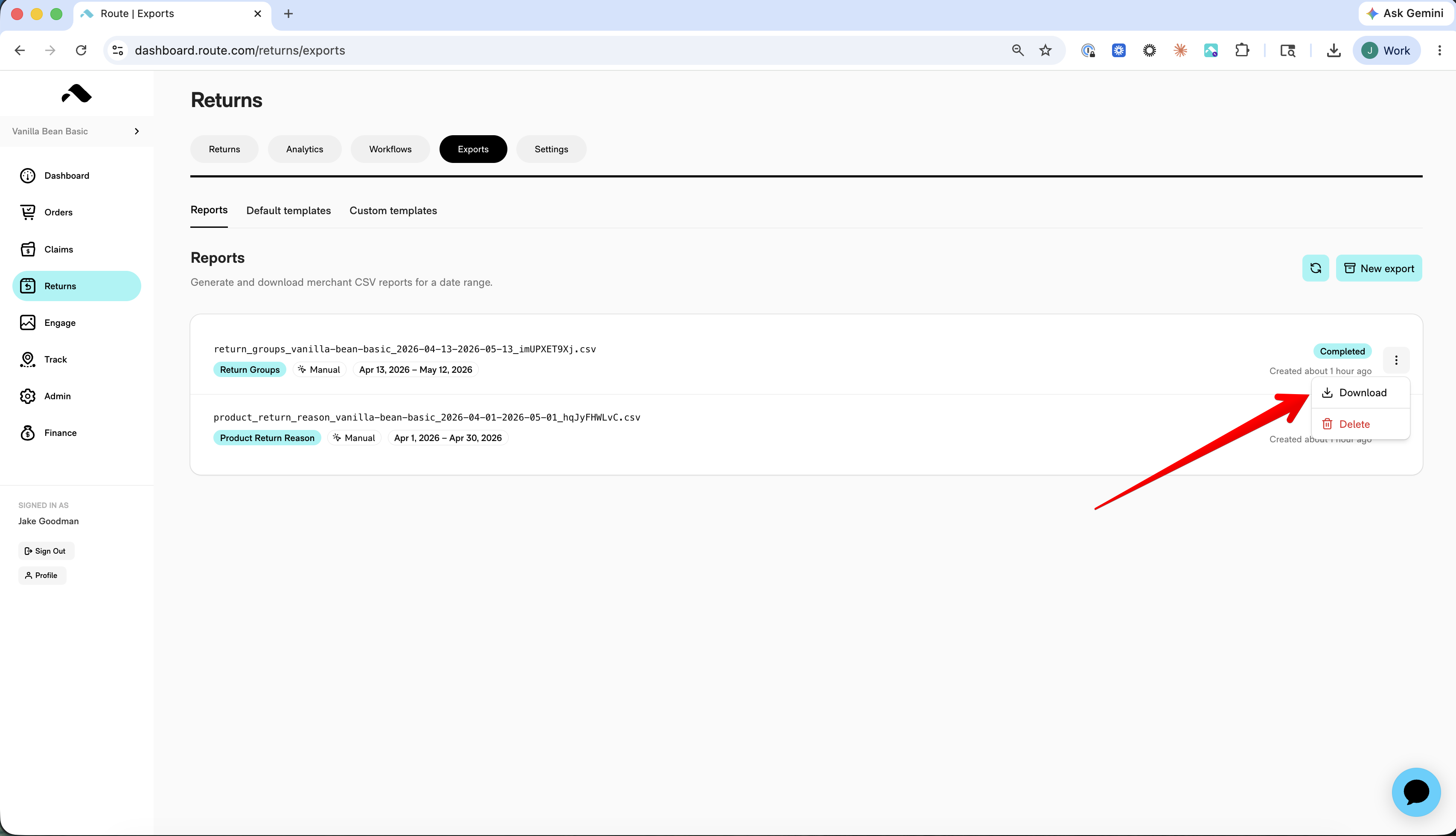Click the dark sunburst extension icon

1149,50
